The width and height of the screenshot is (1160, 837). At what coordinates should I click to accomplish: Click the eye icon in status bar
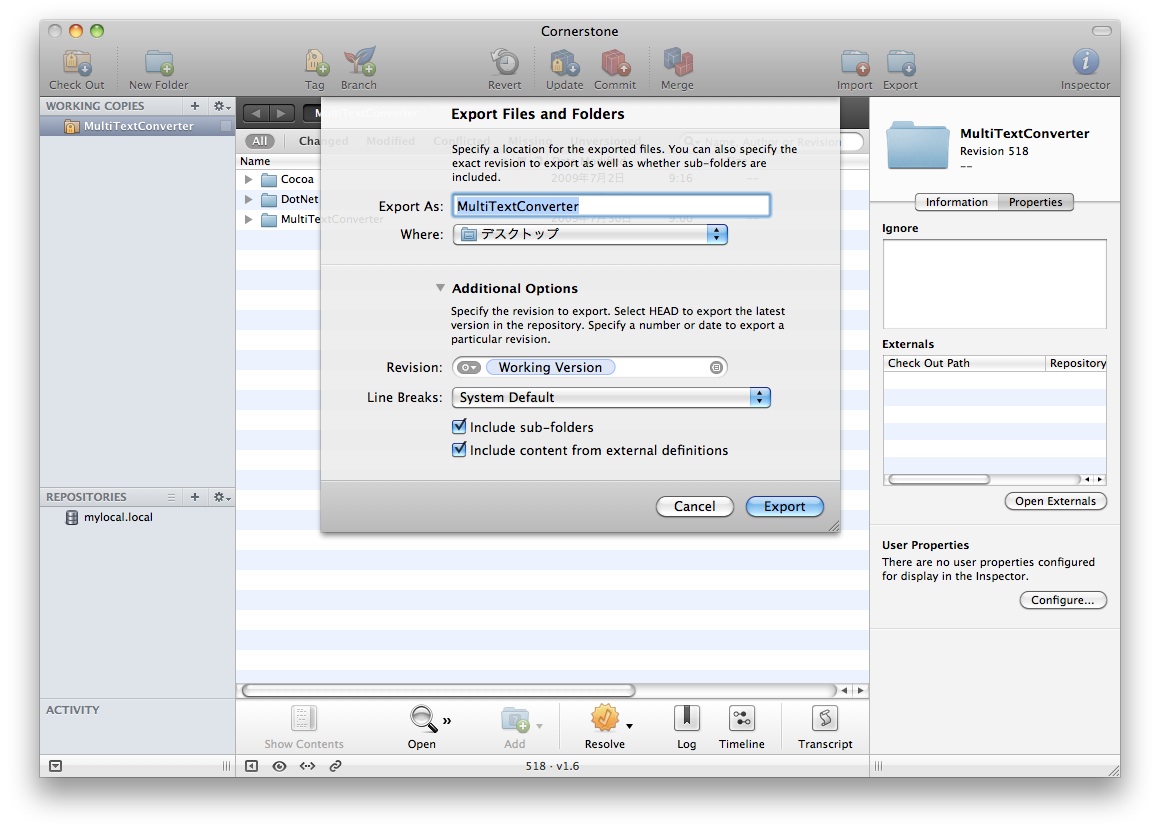[280, 766]
